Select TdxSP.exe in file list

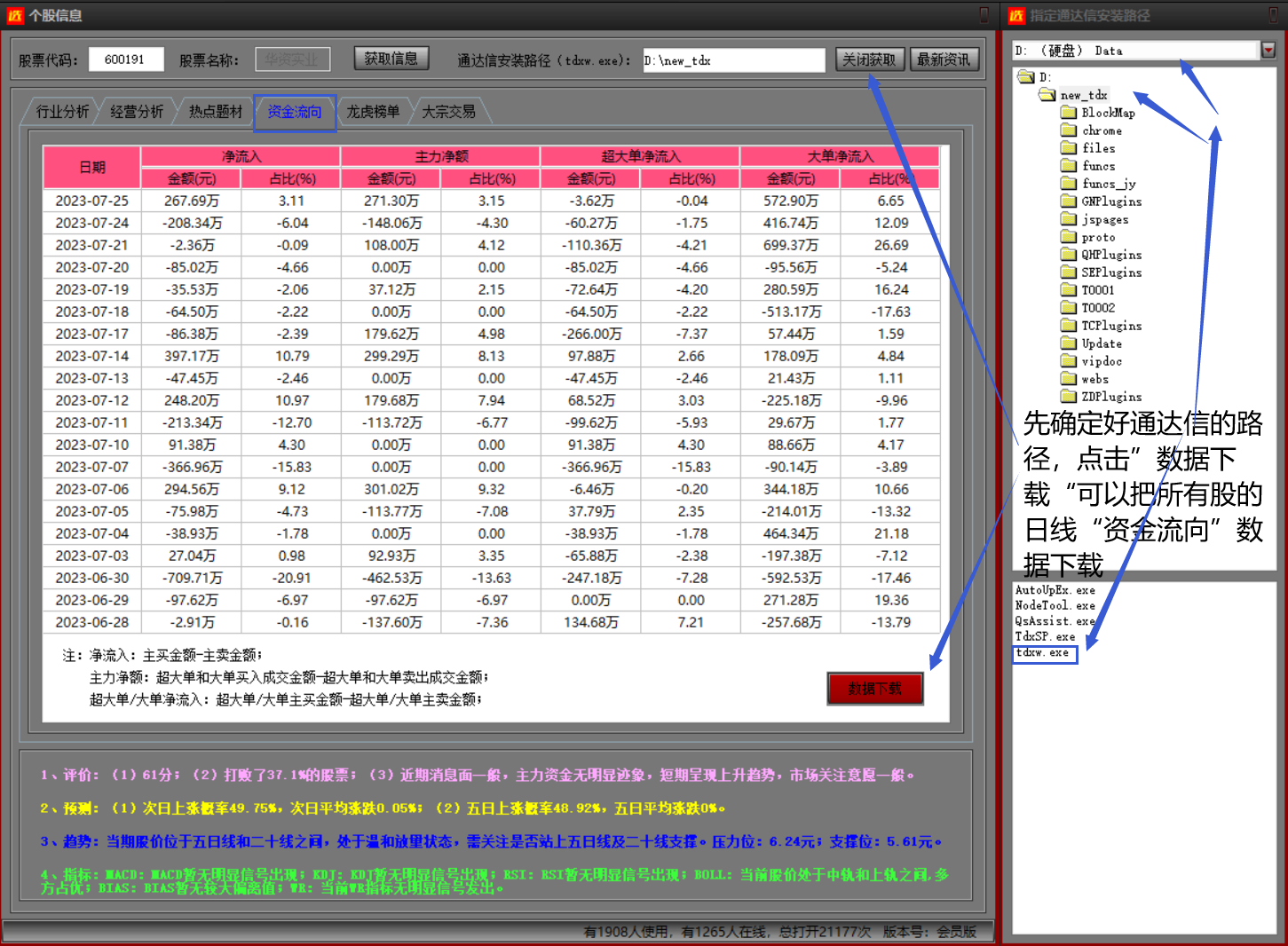pos(1045,636)
